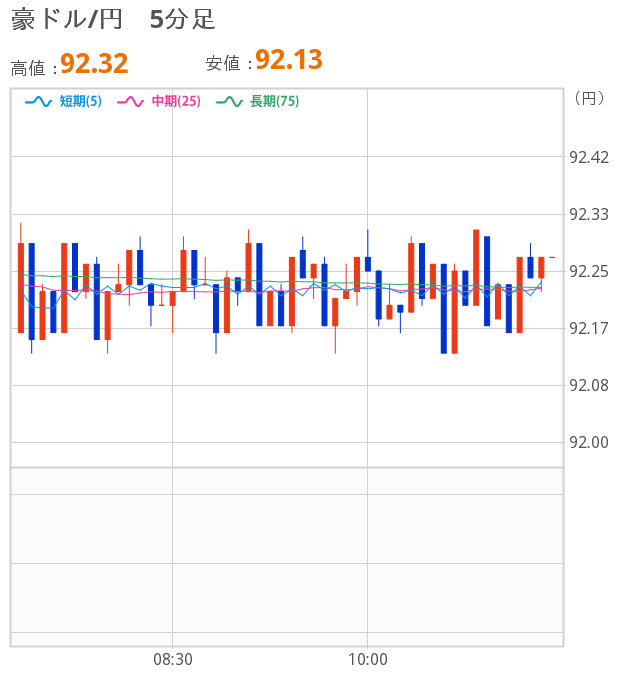The width and height of the screenshot is (630, 675).
Task: Click the 92.25 price axis label
Action: point(588,271)
